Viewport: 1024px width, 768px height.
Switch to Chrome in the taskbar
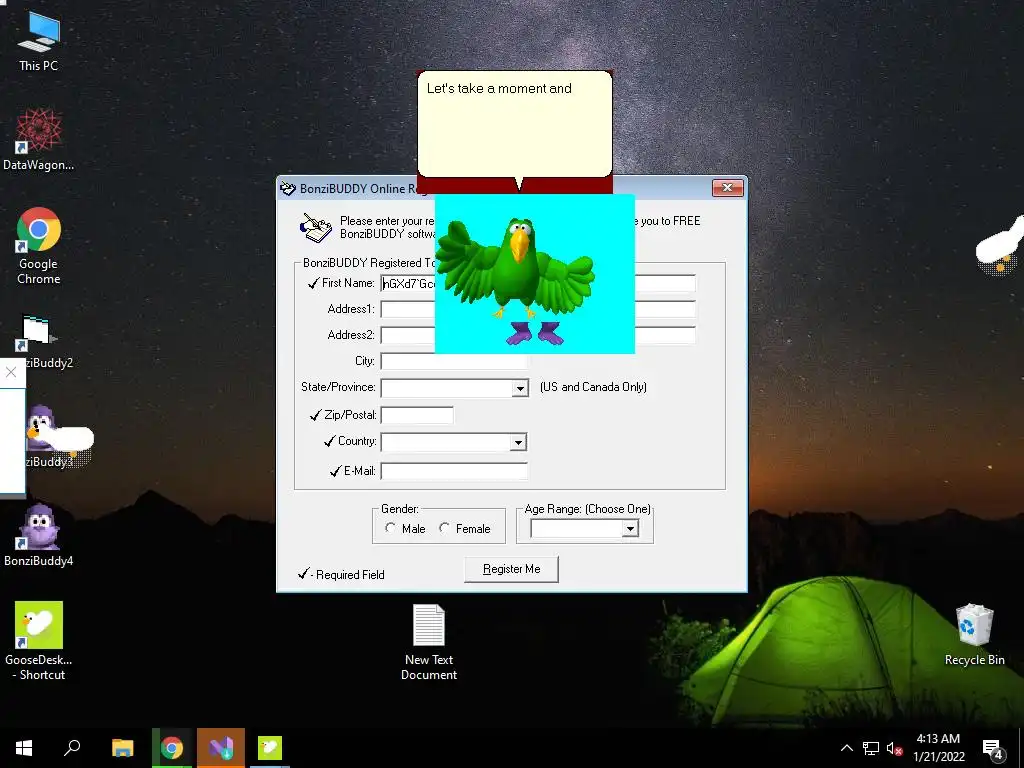coord(172,748)
